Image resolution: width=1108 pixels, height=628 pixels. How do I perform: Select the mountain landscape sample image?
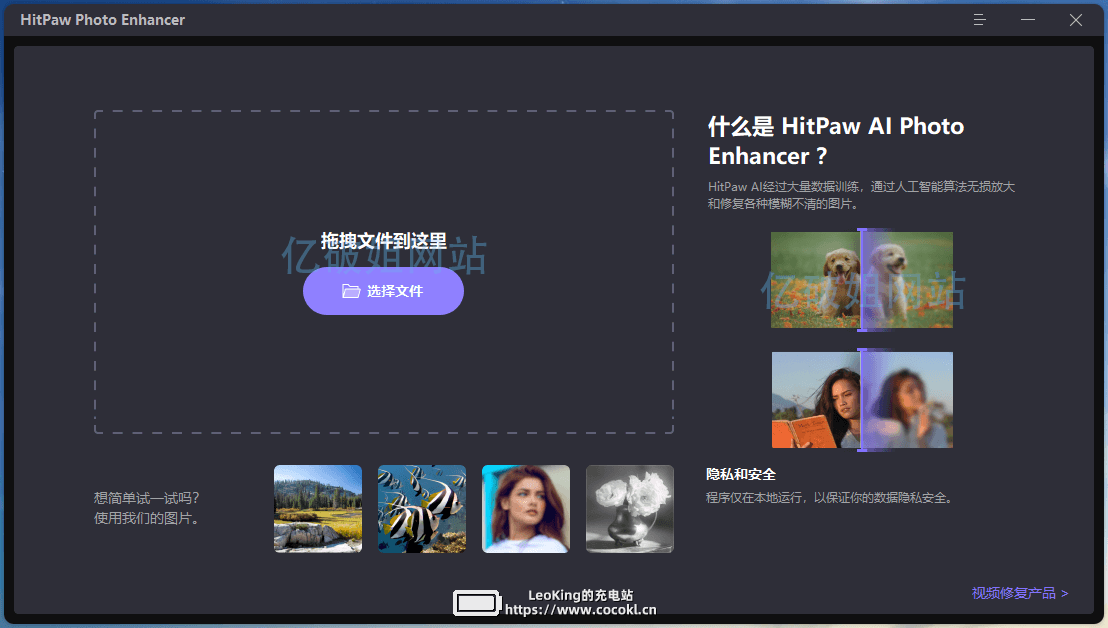318,509
